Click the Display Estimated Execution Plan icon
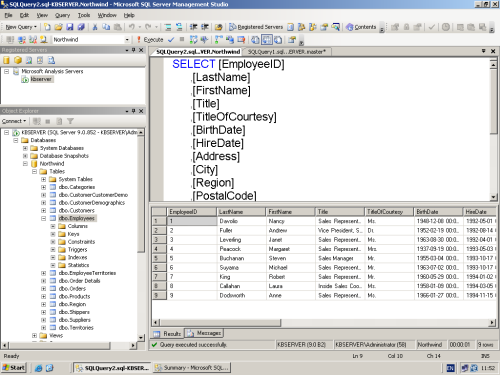 194,40
